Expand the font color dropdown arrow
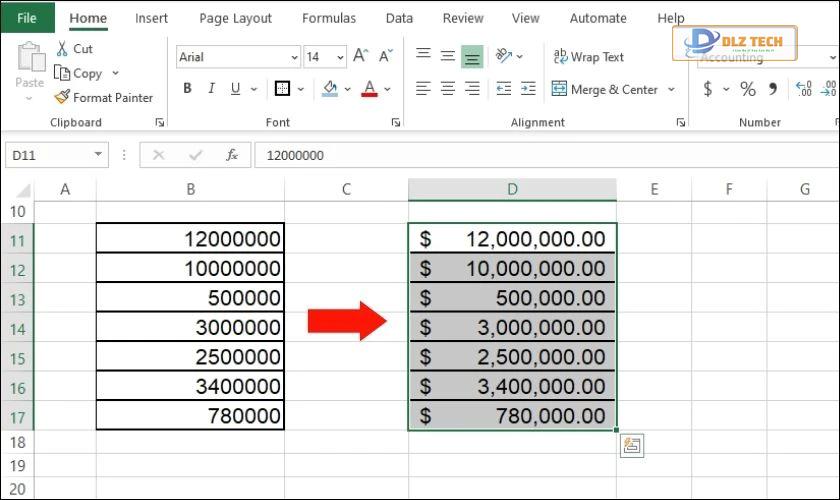This screenshot has height=500, width=840. coord(387,89)
